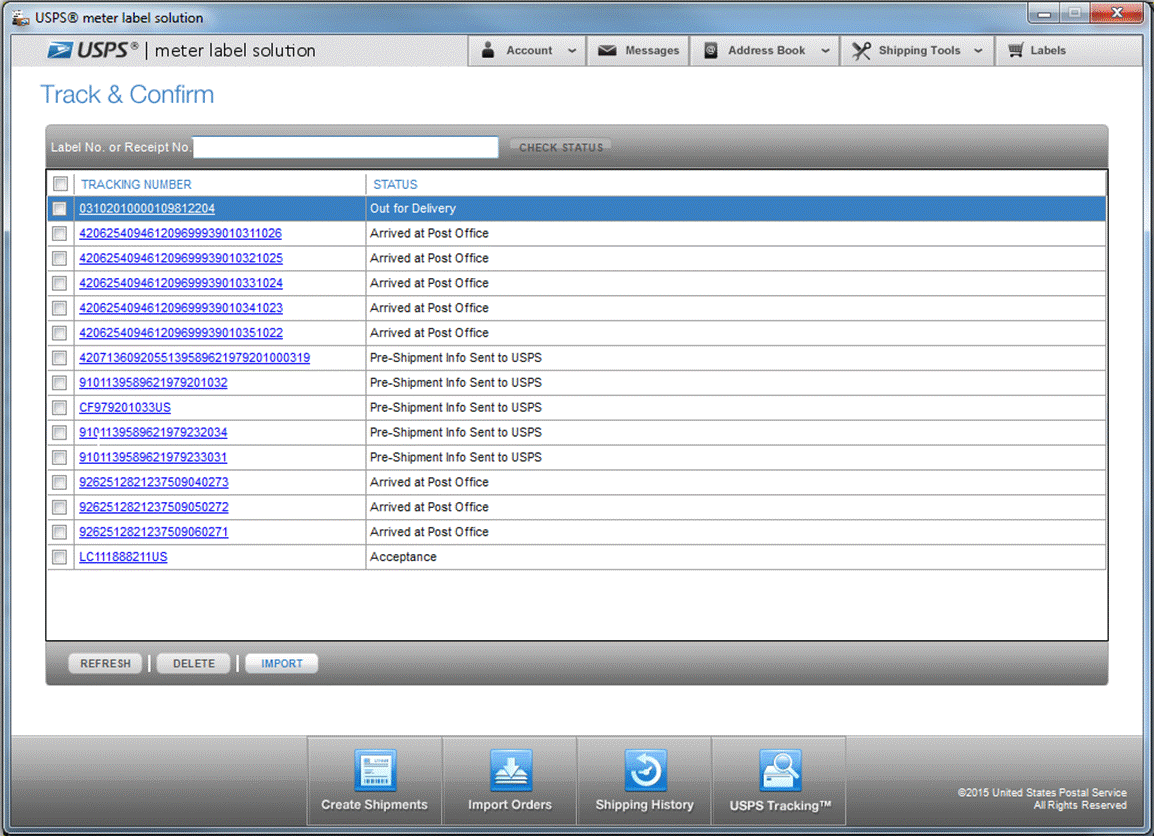The image size is (1154, 836).
Task: Open tracking link LC111888211US
Action: point(124,557)
